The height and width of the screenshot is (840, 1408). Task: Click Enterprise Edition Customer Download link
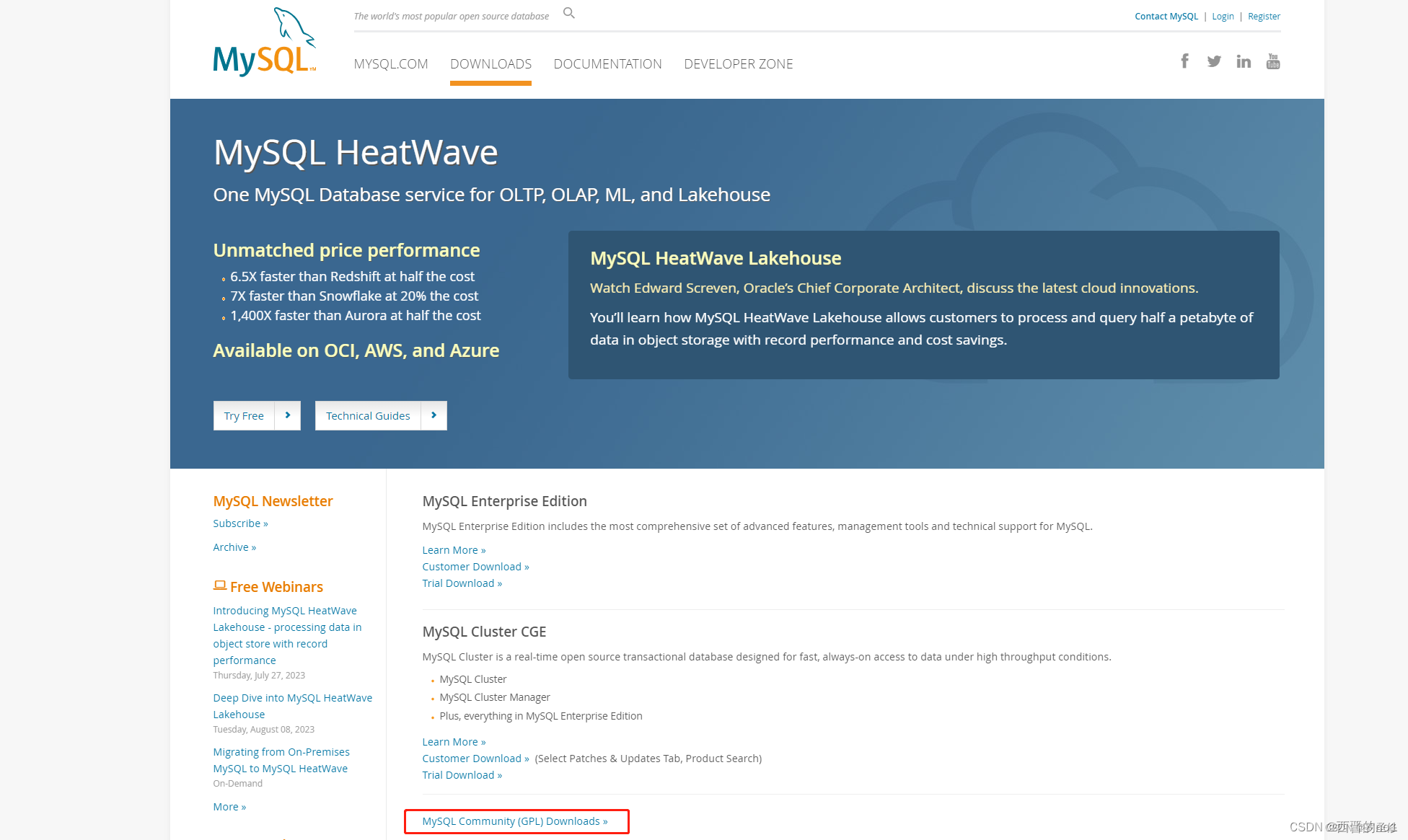pos(475,567)
